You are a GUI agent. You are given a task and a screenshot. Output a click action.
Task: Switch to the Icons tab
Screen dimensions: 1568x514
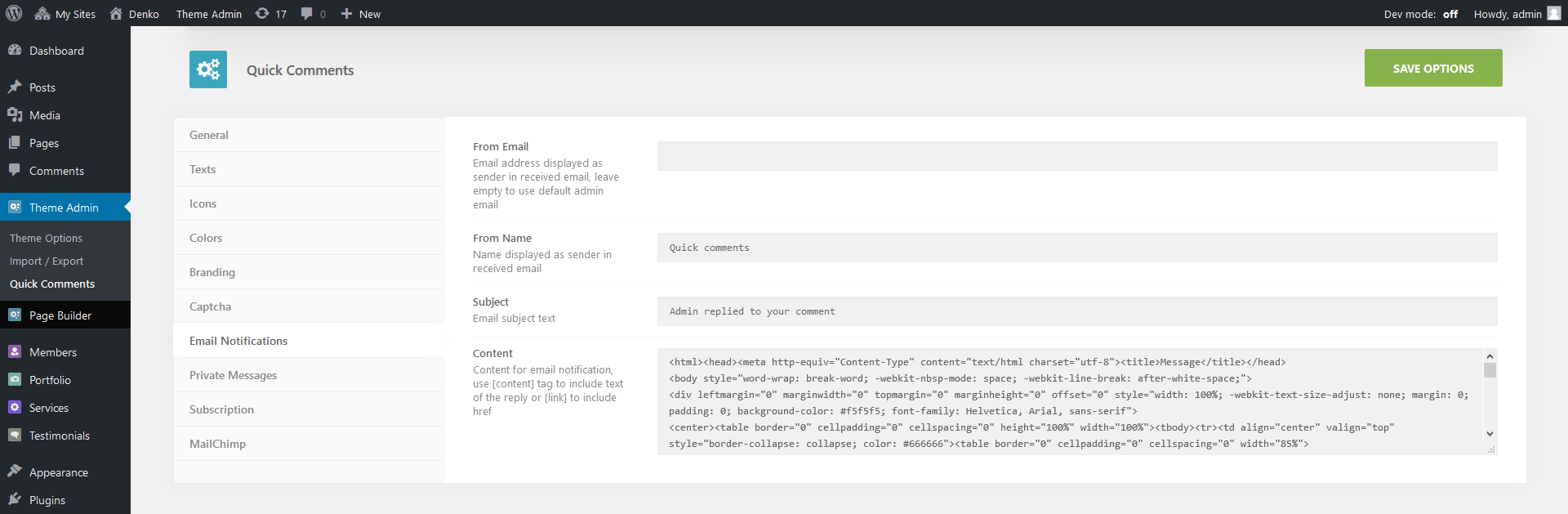[309, 203]
